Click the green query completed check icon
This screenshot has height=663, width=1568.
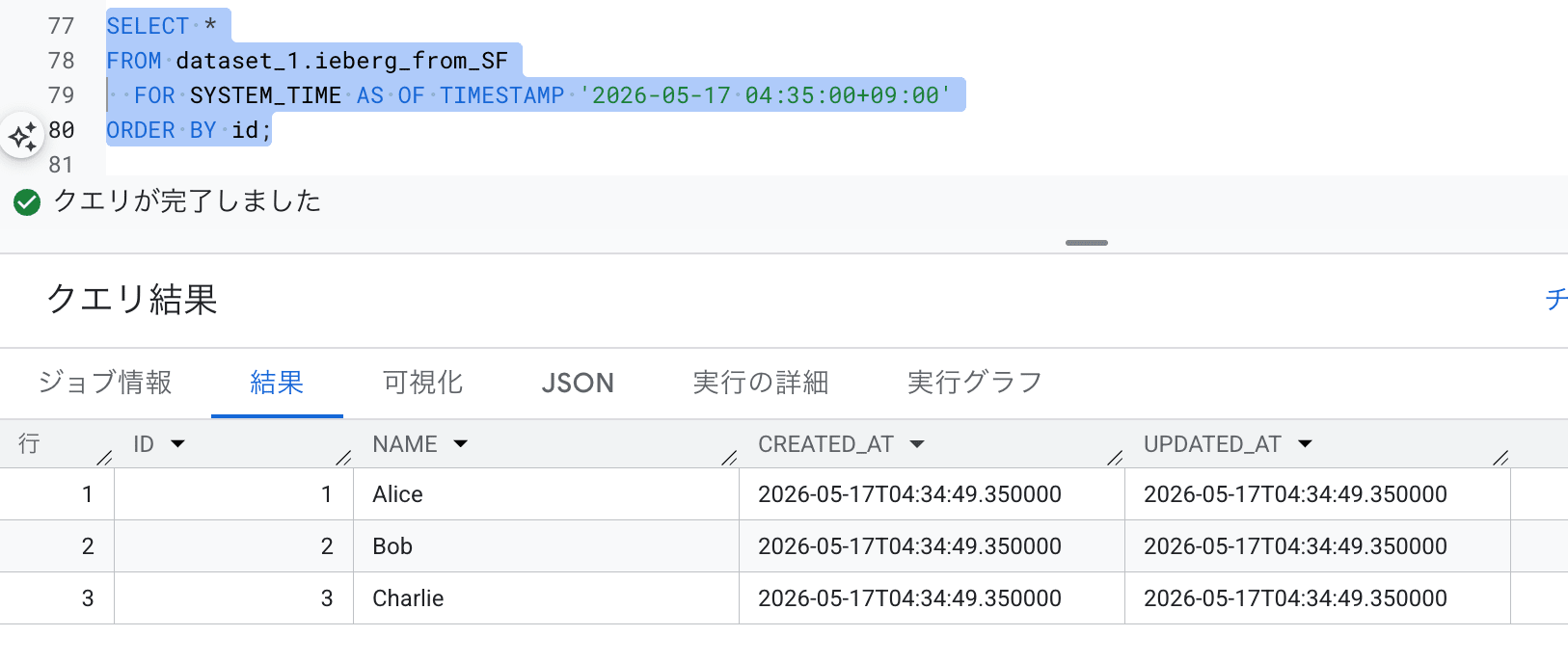click(x=27, y=202)
